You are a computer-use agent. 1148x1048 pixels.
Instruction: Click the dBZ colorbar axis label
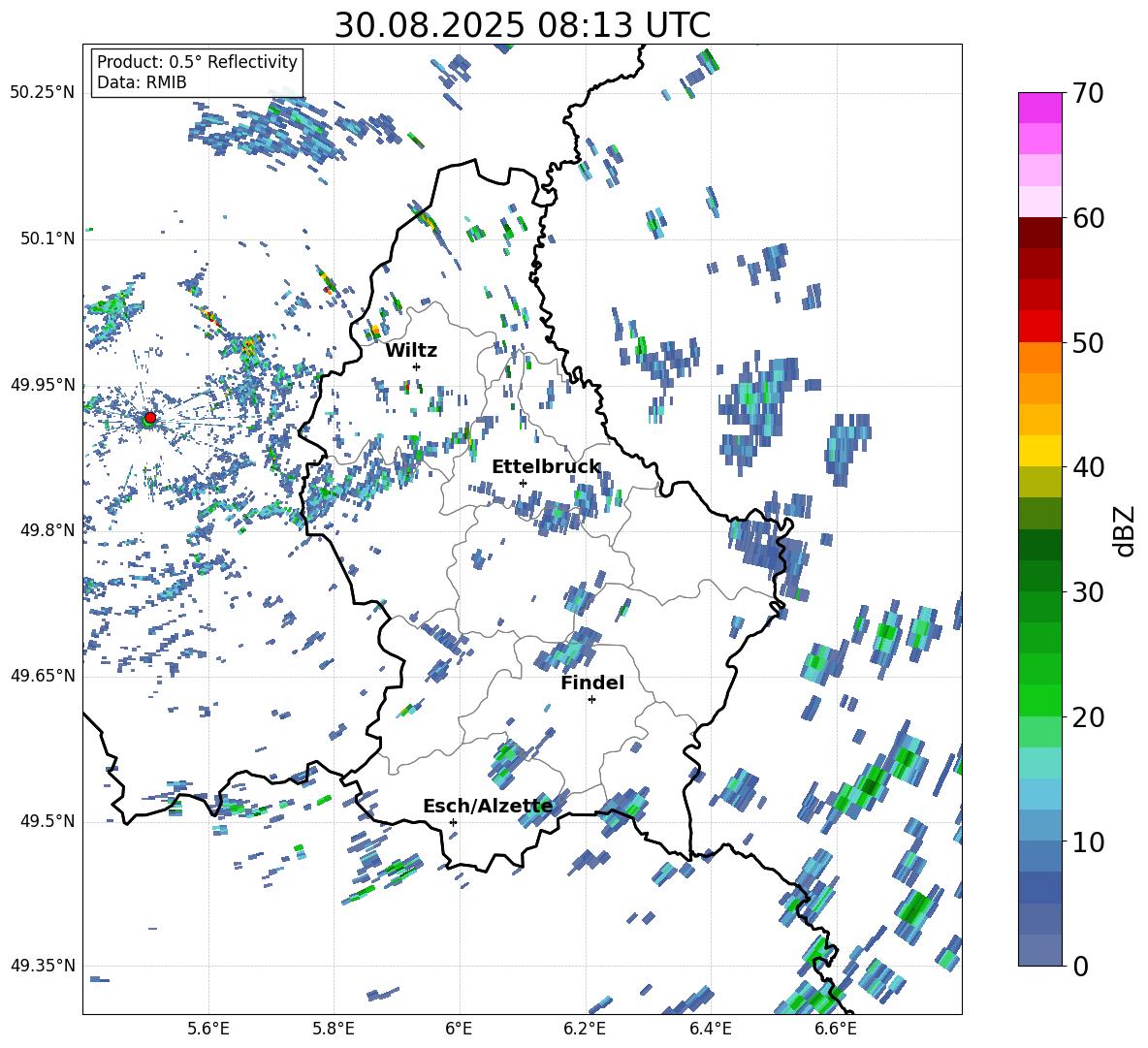click(x=1126, y=530)
